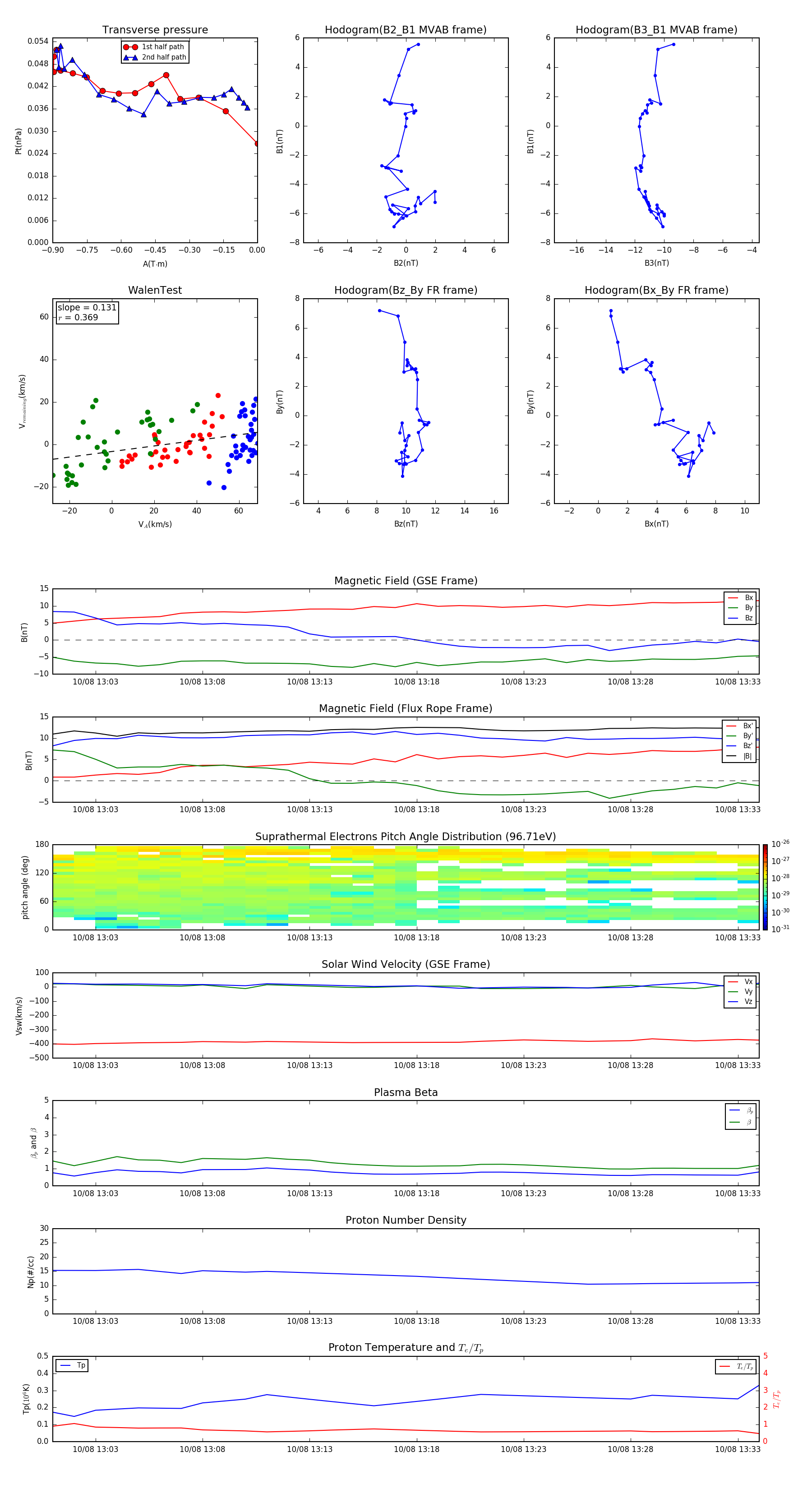Click the "Bx(nT)" x-axis label
Viewport: 812px width, 1489px height.
click(x=656, y=524)
